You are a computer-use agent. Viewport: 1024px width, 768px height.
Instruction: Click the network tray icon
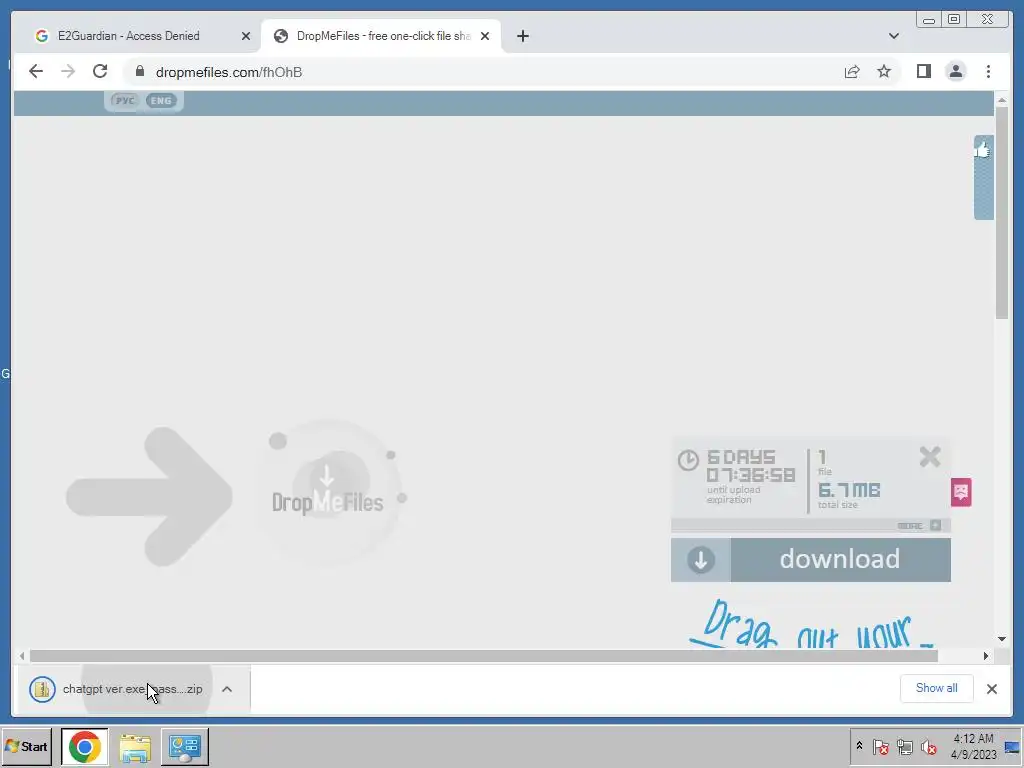point(904,746)
